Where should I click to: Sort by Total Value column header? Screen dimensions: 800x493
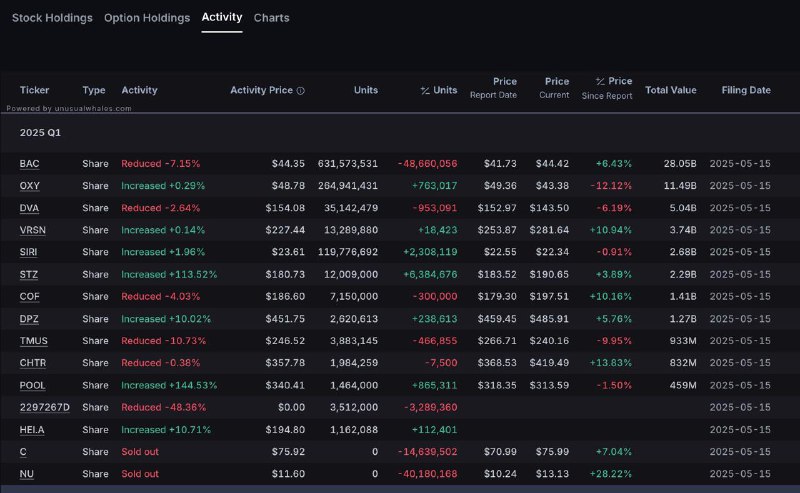click(670, 90)
